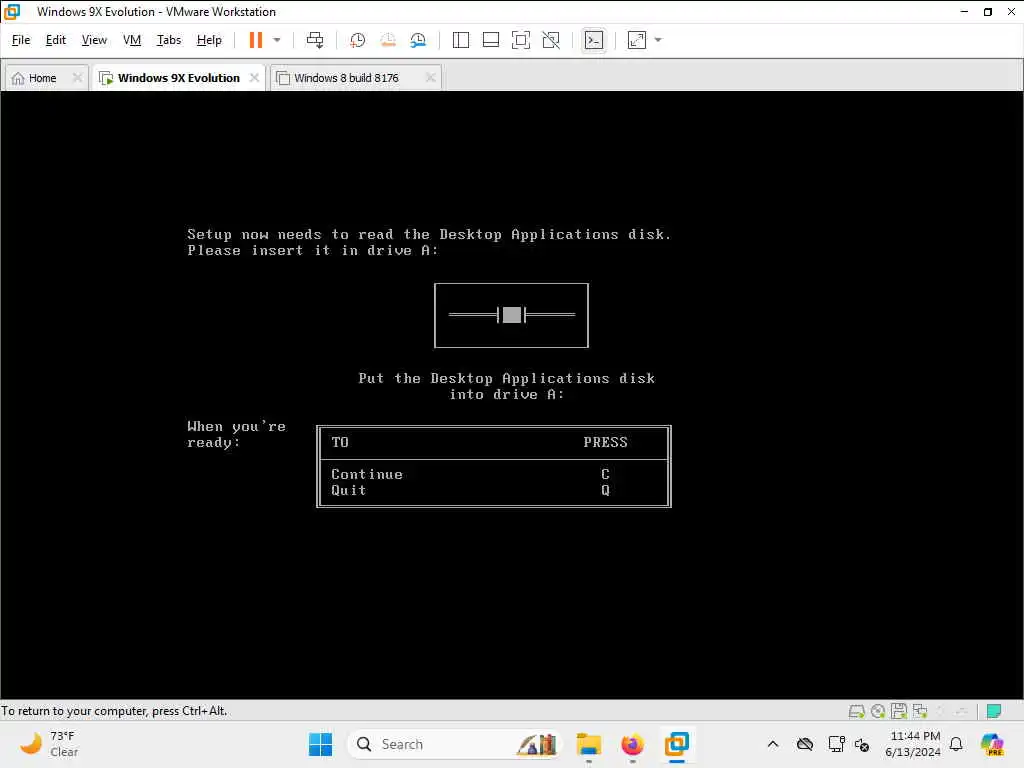Click the floppy drive status icon
The width and height of the screenshot is (1024, 768).
tap(899, 711)
